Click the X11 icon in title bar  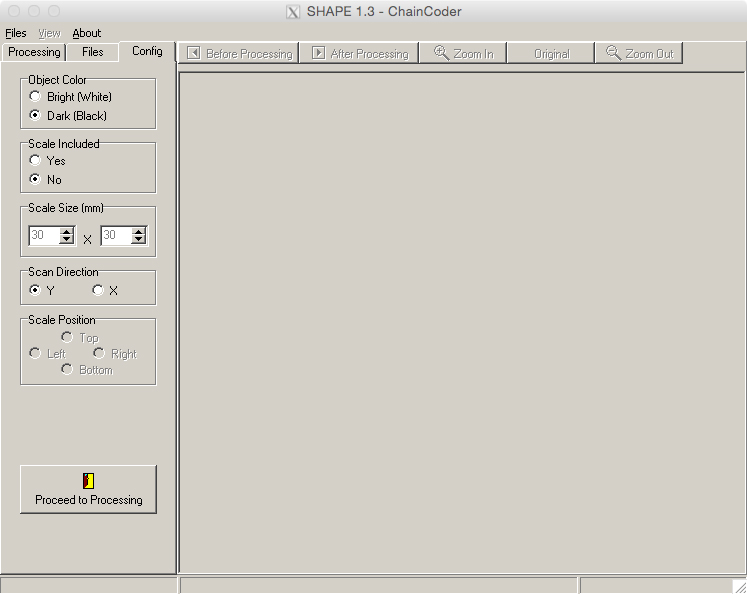[293, 11]
